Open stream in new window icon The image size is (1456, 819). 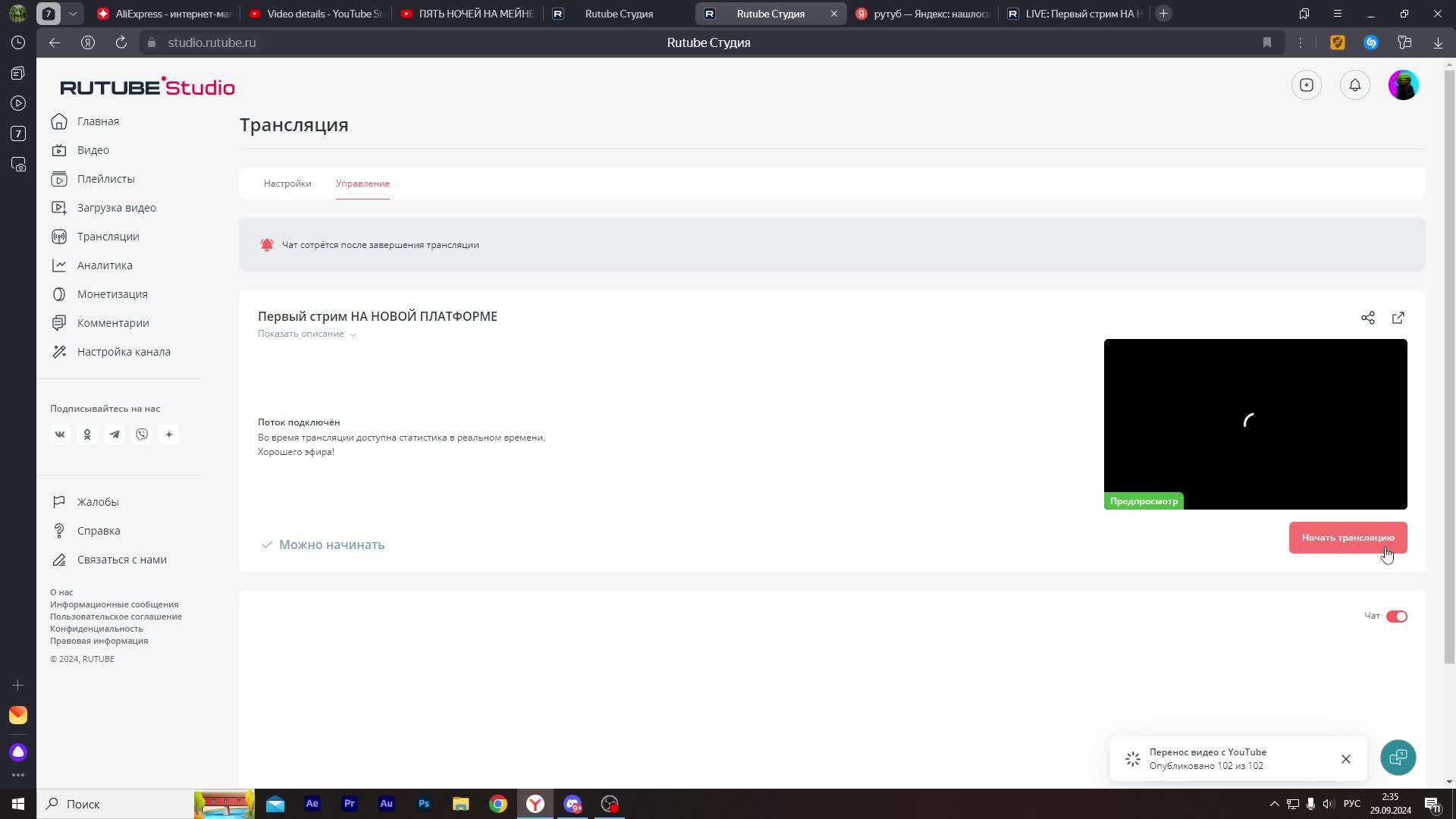1398,318
